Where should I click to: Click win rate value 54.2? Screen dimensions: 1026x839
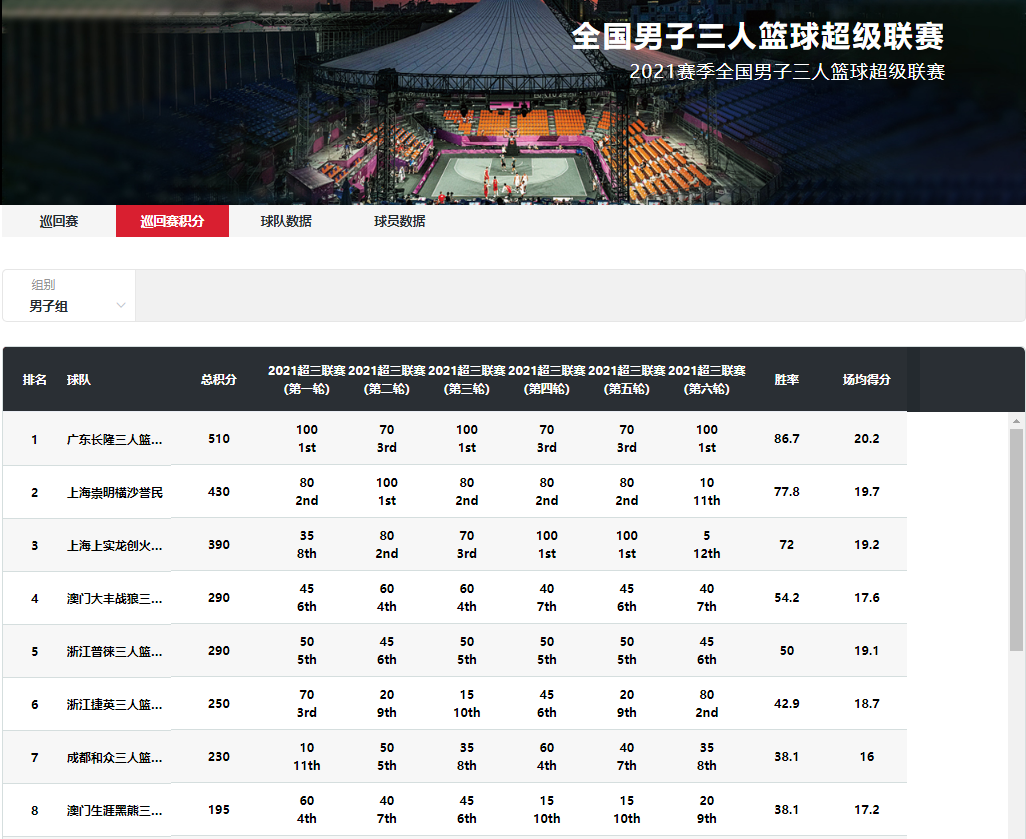pos(787,598)
